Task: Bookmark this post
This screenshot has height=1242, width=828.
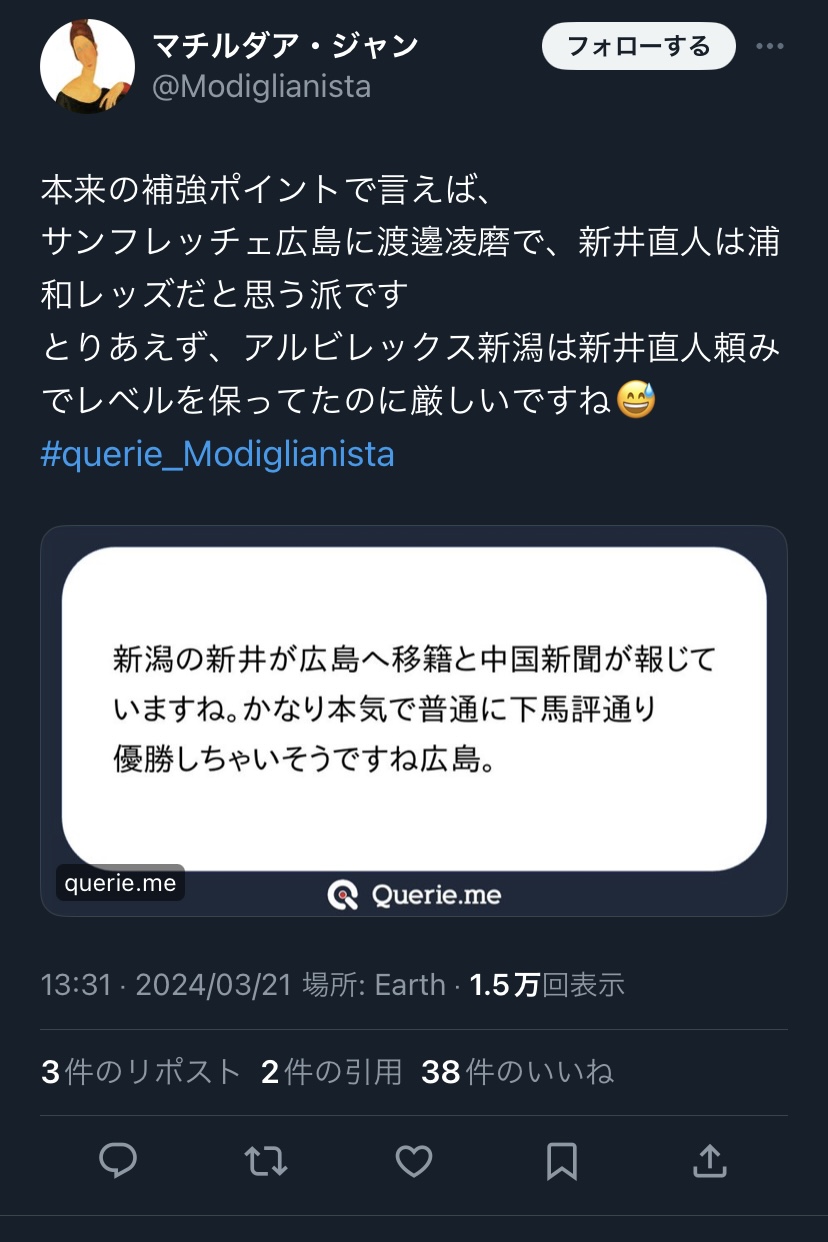Action: (x=562, y=1161)
